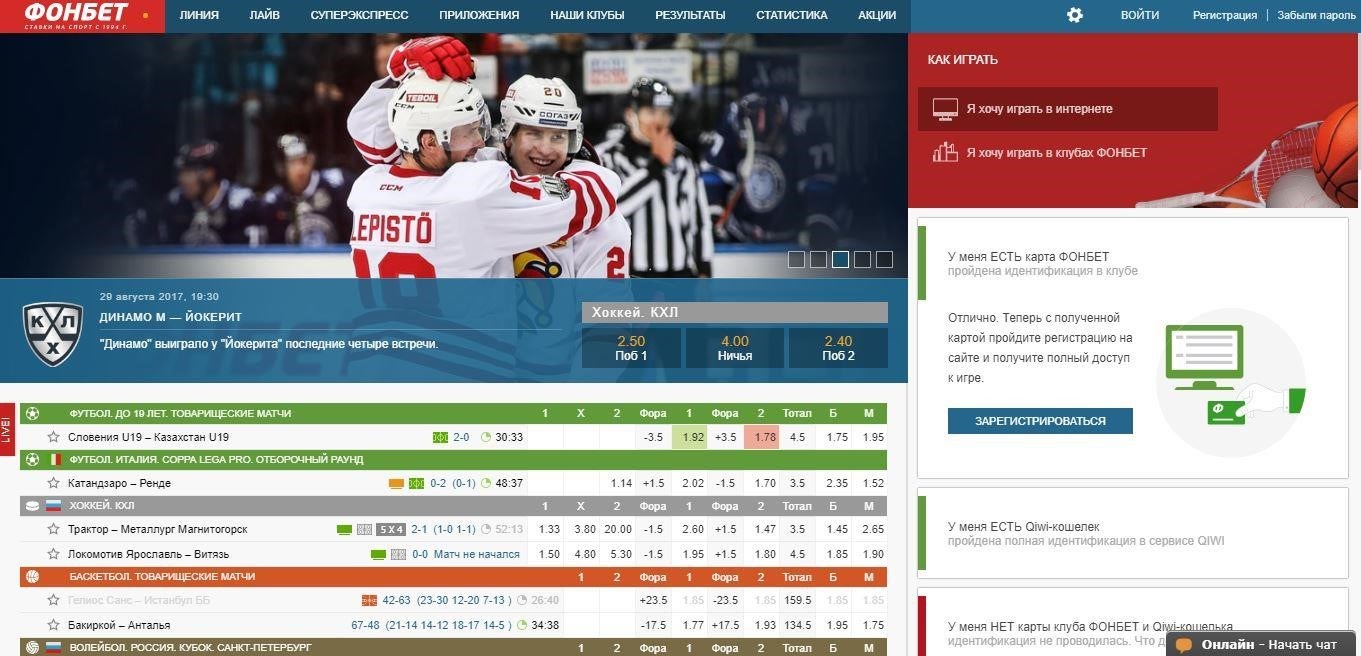
Task: Open green video icon for Локомотив Ярославль match
Action: pos(378,554)
